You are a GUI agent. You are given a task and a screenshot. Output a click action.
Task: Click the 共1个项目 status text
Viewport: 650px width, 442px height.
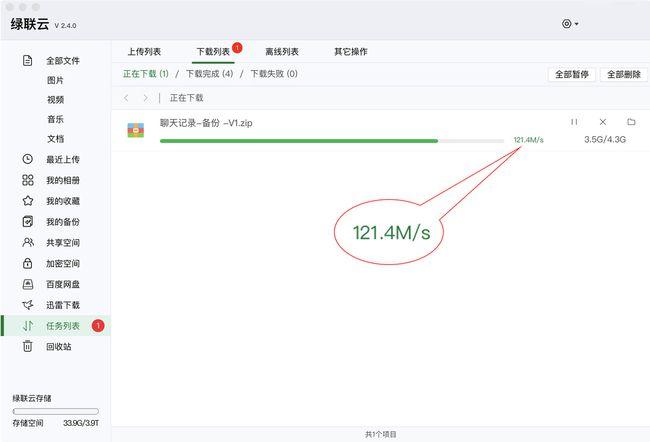(381, 434)
